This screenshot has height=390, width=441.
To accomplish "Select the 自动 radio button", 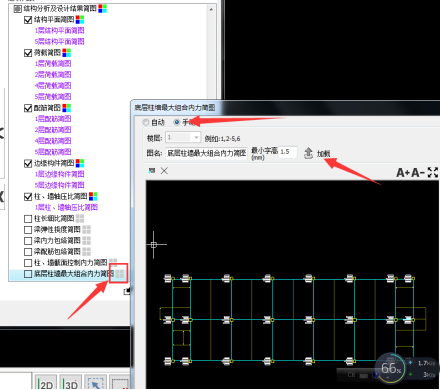I will coord(146,122).
